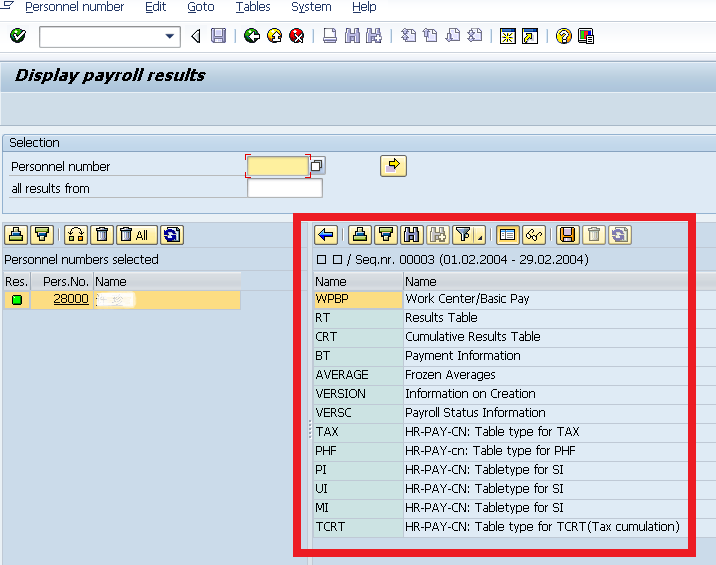Click the Find binoculars icon in main toolbar

pos(352,36)
